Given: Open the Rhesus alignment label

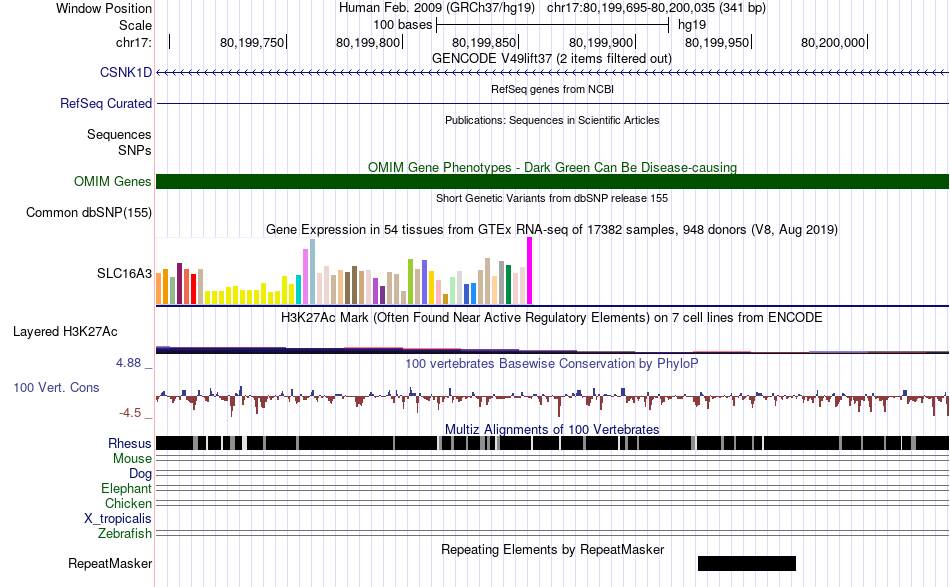Looking at the screenshot, I should pyautogui.click(x=130, y=443).
